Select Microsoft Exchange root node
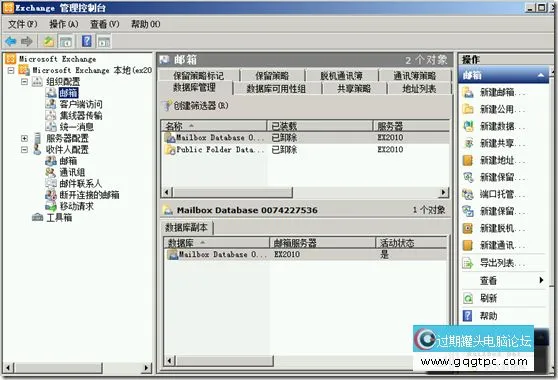 tap(57, 59)
